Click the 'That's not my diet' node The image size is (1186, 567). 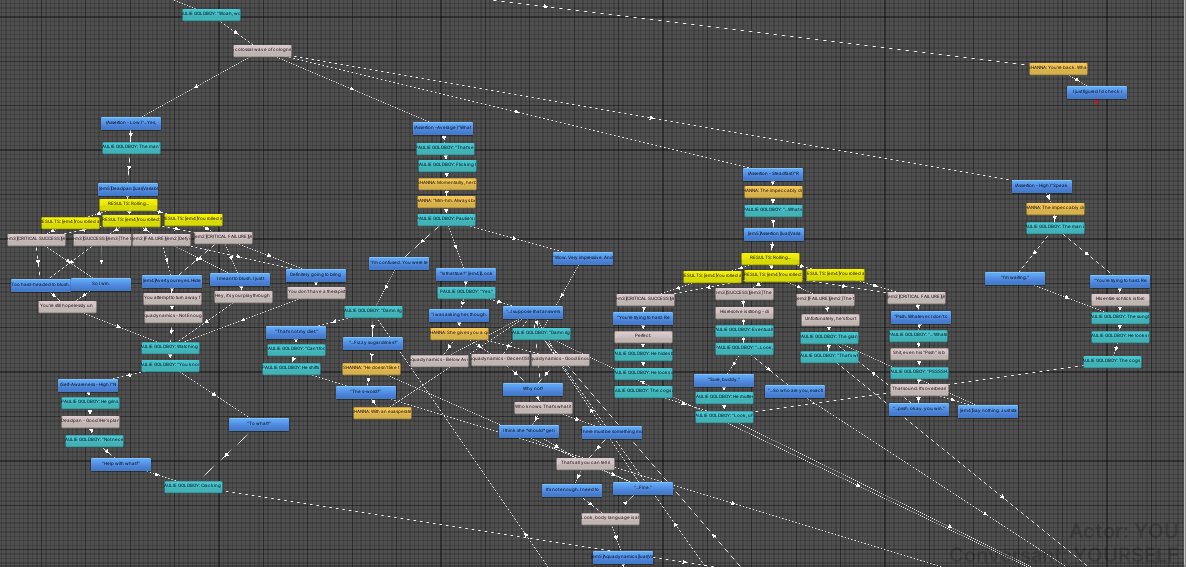point(296,332)
